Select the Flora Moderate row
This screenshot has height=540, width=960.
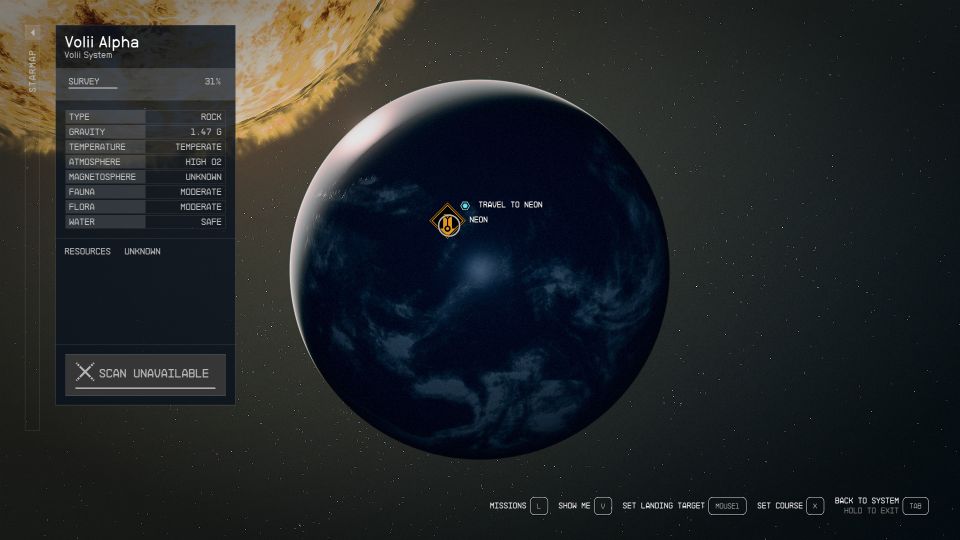pos(145,207)
